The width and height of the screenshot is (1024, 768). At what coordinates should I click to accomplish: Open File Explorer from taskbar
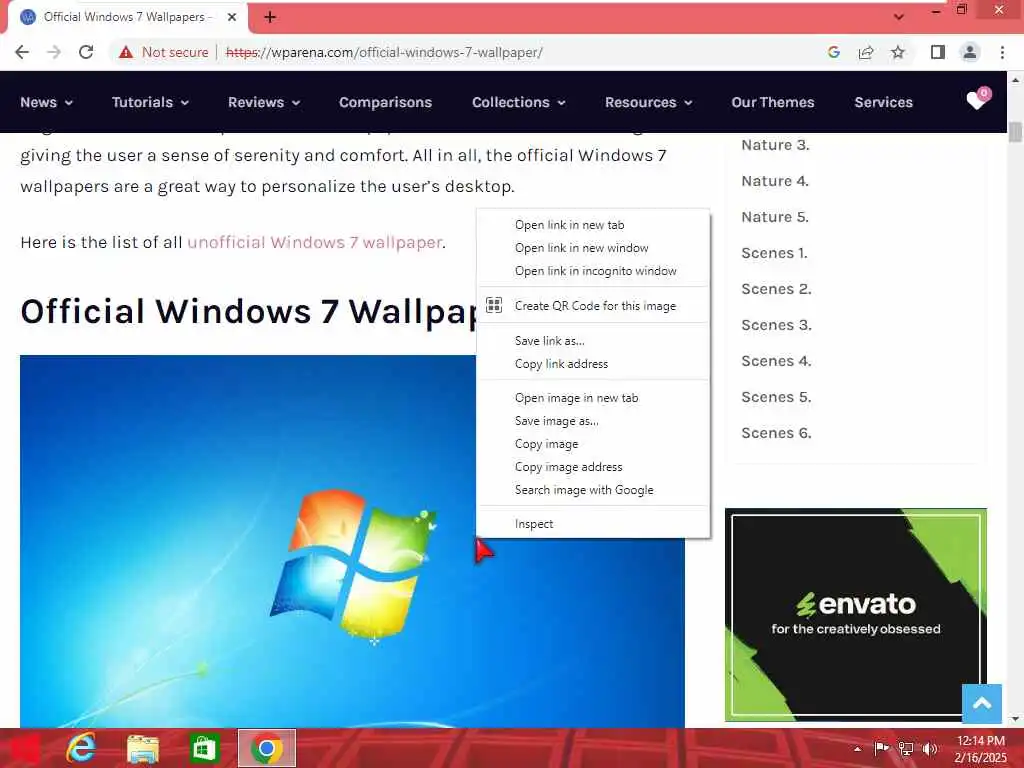tap(142, 748)
